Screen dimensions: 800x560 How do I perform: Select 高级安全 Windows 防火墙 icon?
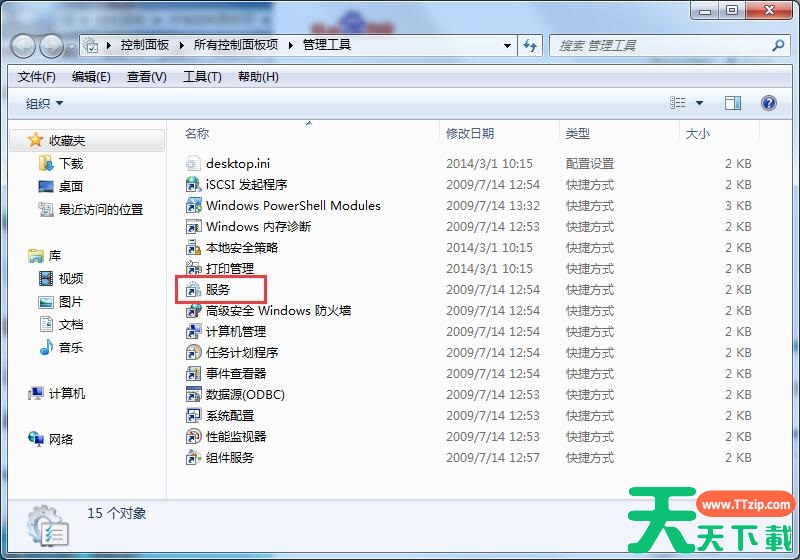click(193, 311)
